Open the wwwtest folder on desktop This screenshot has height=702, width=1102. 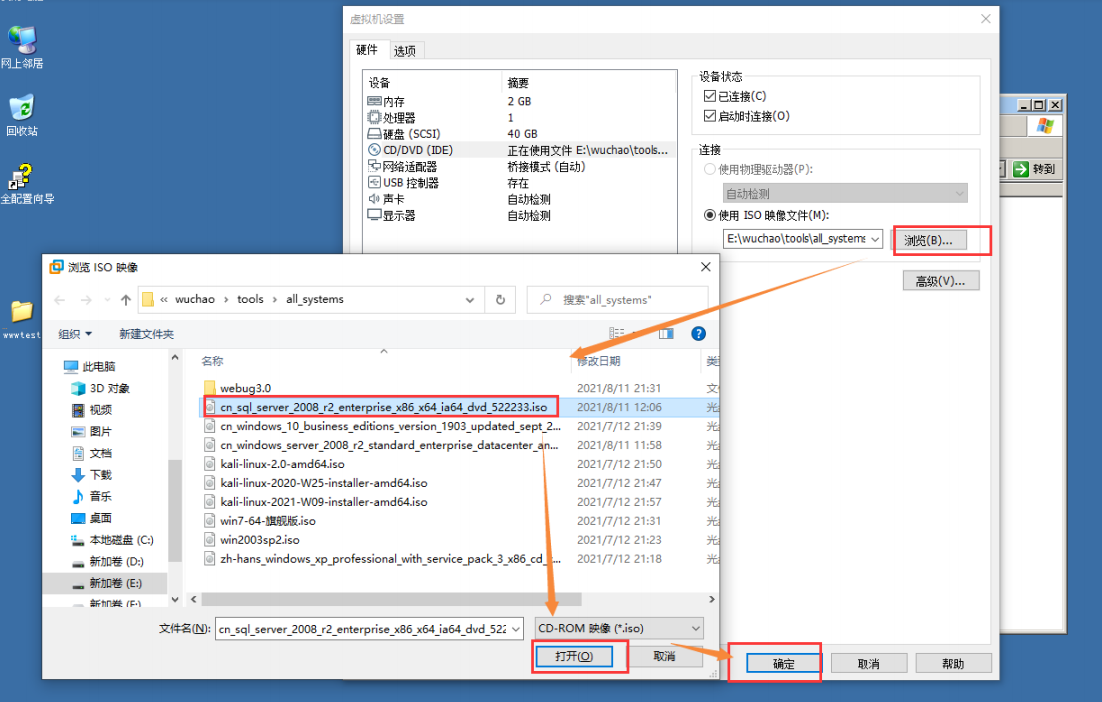point(21,320)
